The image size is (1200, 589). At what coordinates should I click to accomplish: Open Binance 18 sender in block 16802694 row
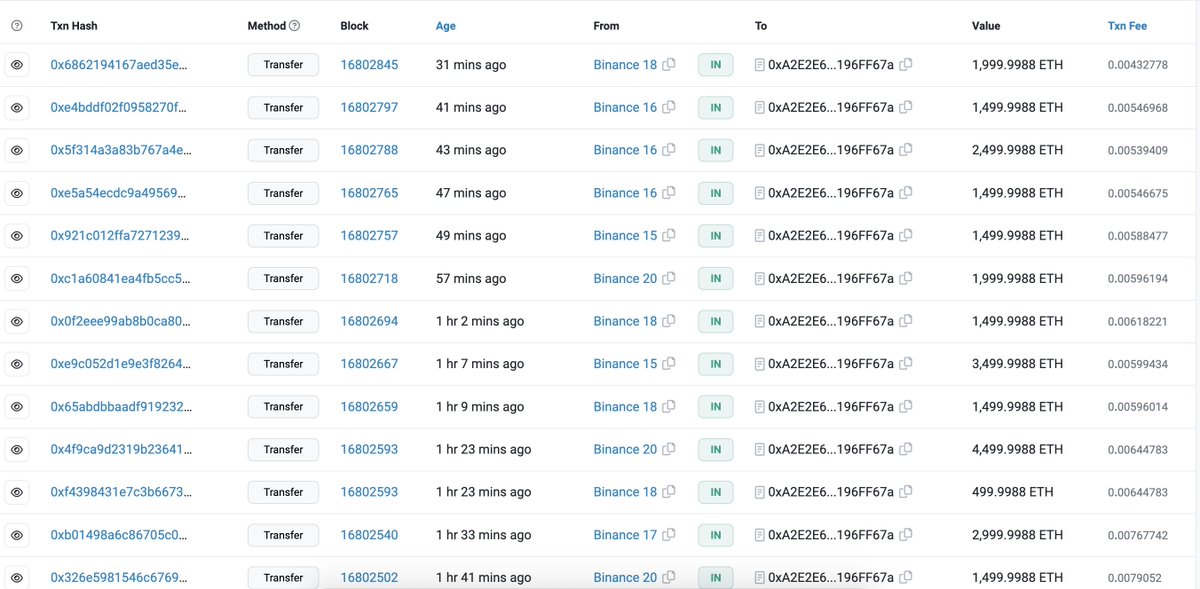tap(625, 321)
